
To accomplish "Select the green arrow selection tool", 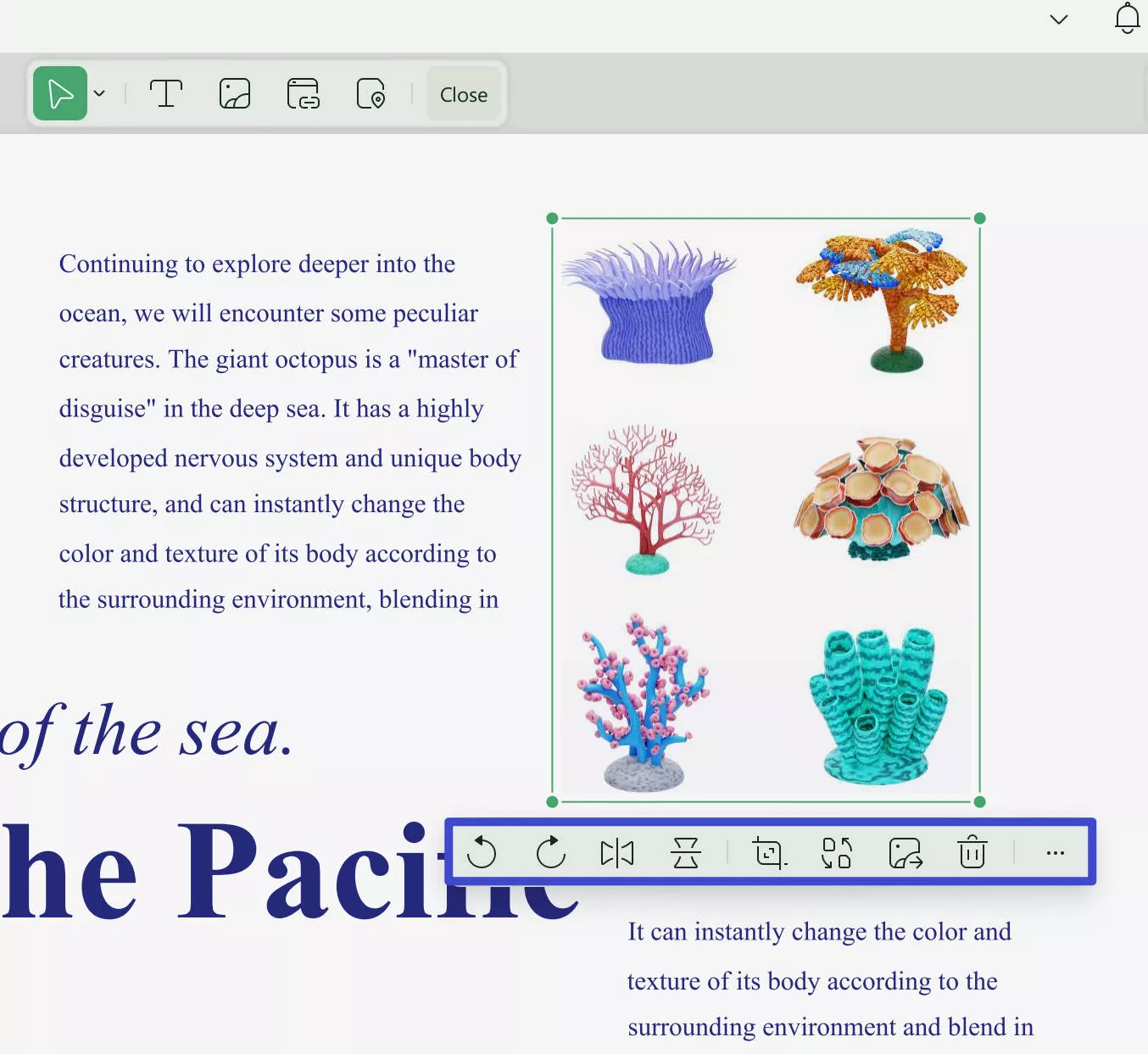I will tap(60, 93).
